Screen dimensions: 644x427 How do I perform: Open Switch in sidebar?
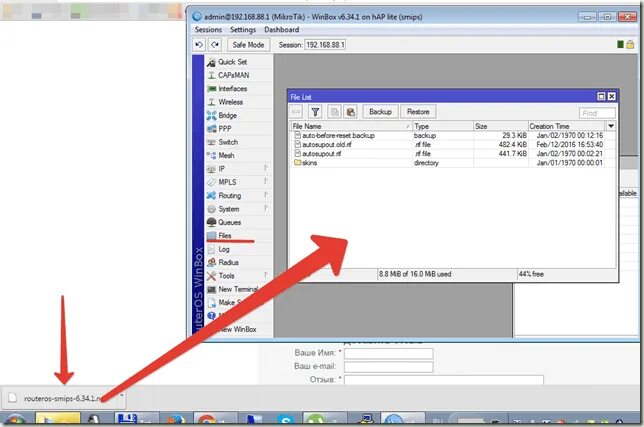[x=228, y=142]
